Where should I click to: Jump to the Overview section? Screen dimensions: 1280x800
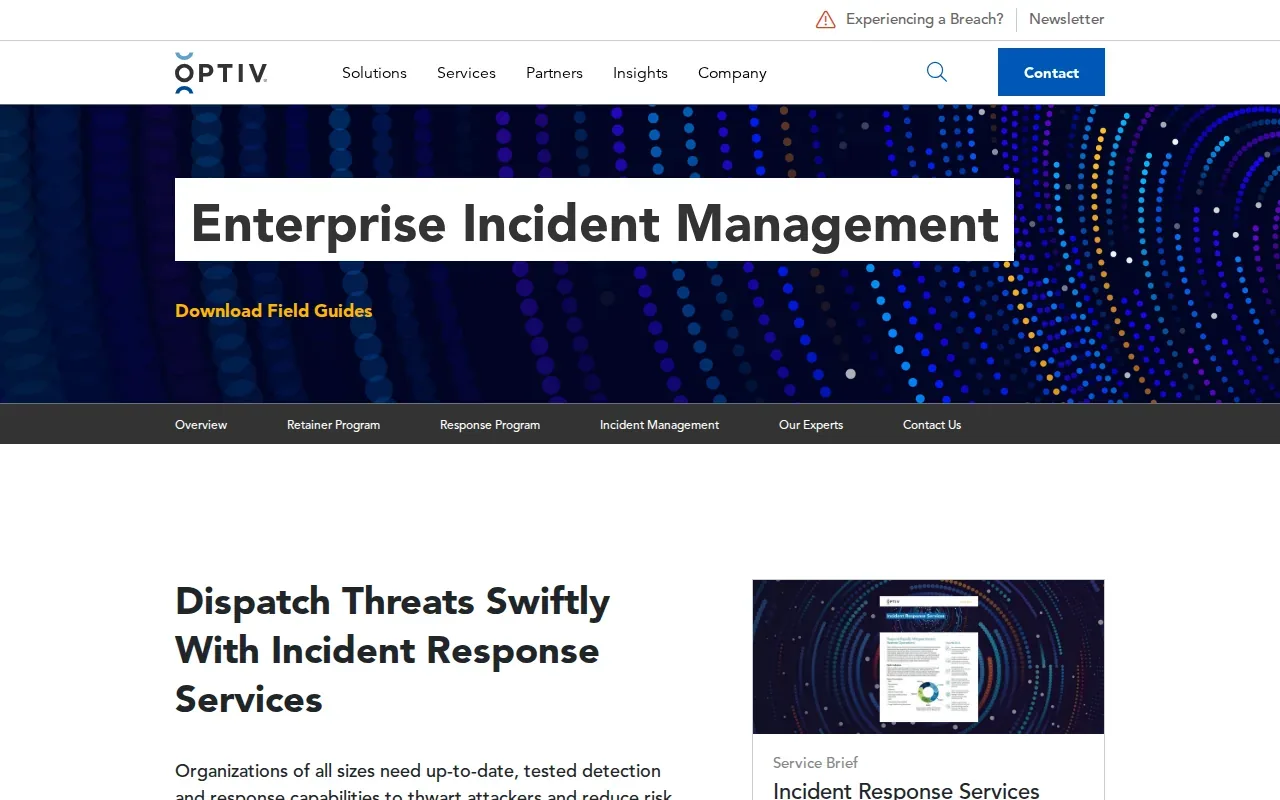pyautogui.click(x=201, y=425)
